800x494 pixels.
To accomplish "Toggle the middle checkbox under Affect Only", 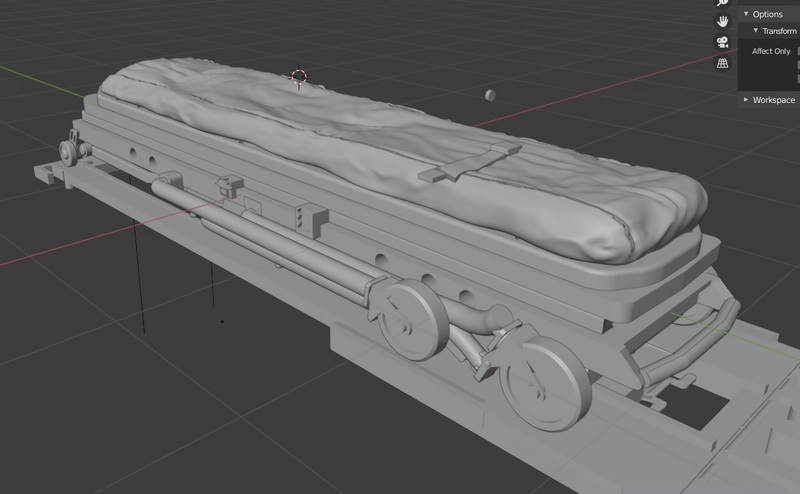I will [x=797, y=64].
